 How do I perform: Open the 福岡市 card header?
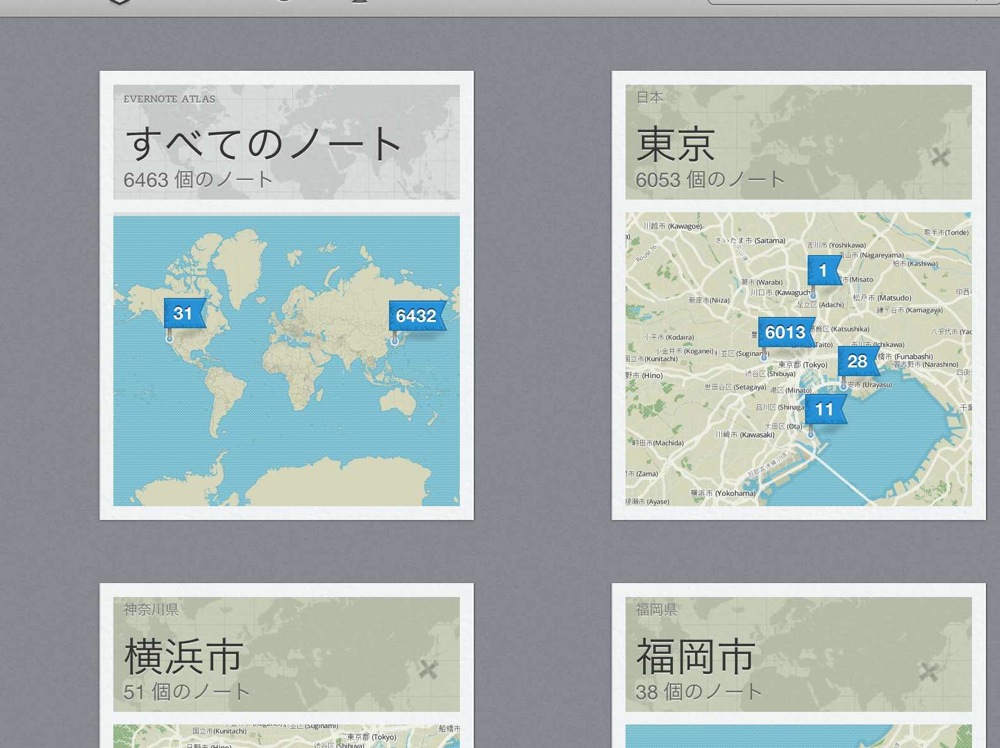pos(798,654)
